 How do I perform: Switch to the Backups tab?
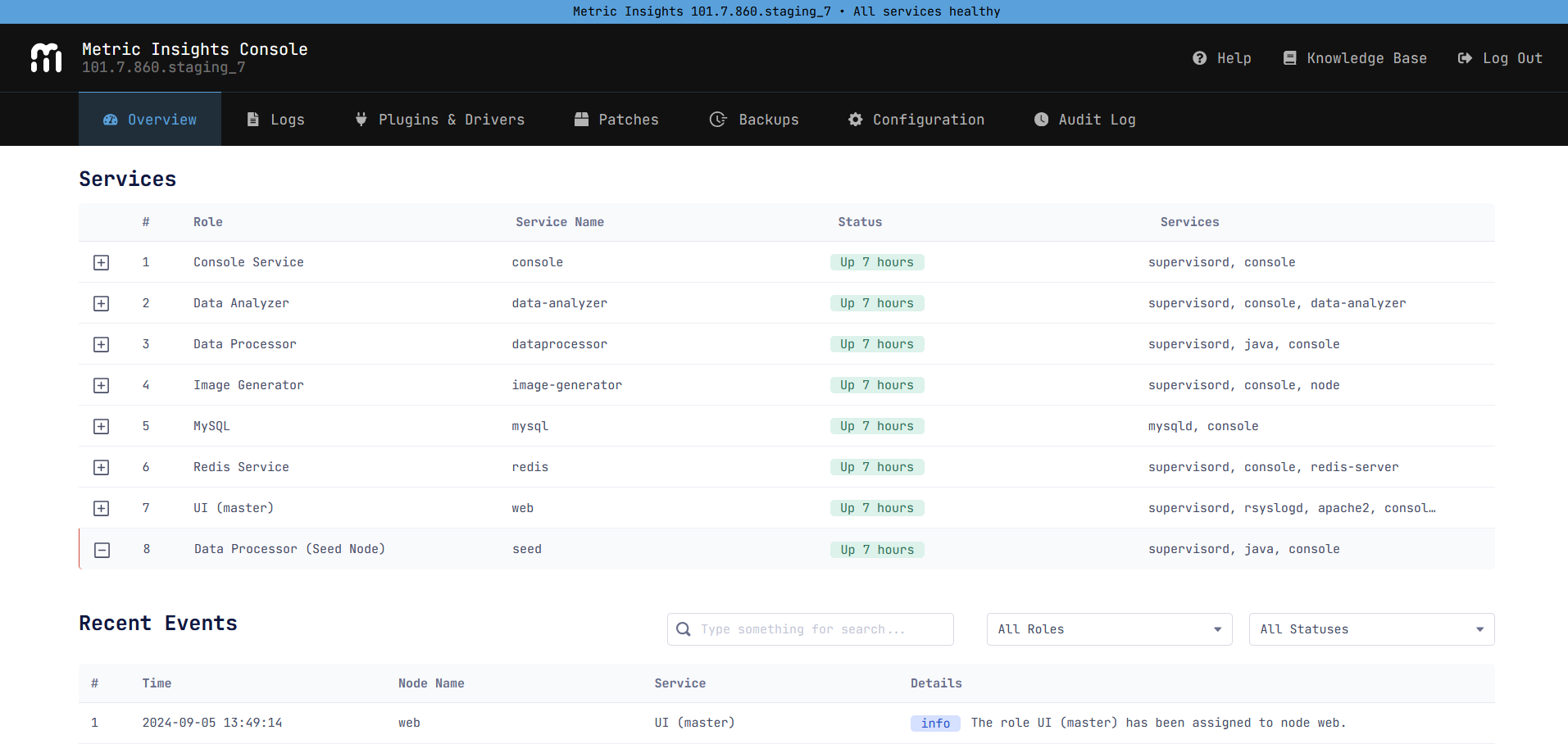point(754,120)
